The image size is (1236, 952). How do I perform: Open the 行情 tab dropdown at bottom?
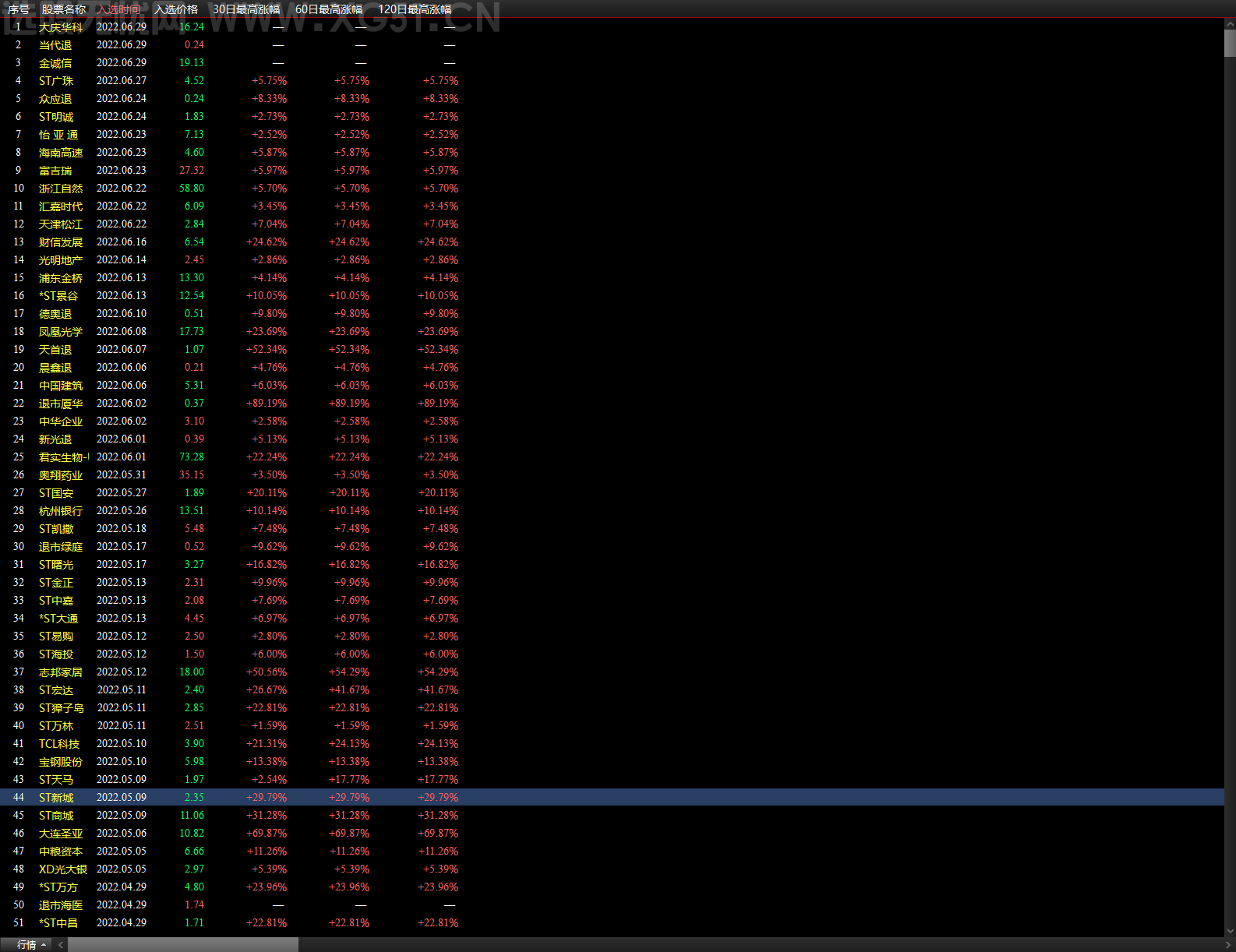31,944
